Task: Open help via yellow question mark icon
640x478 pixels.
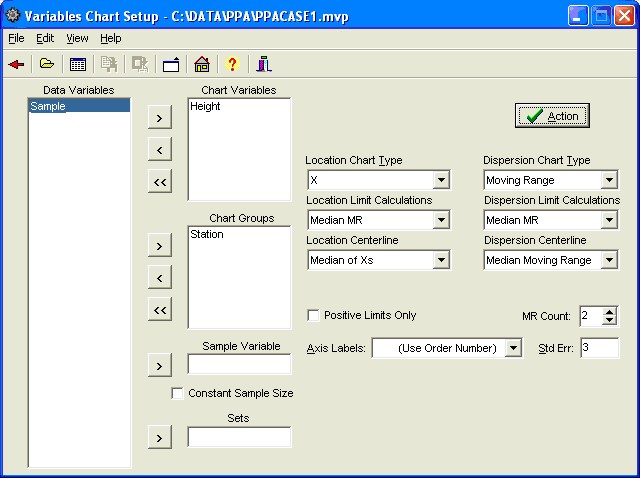Action: (232, 64)
